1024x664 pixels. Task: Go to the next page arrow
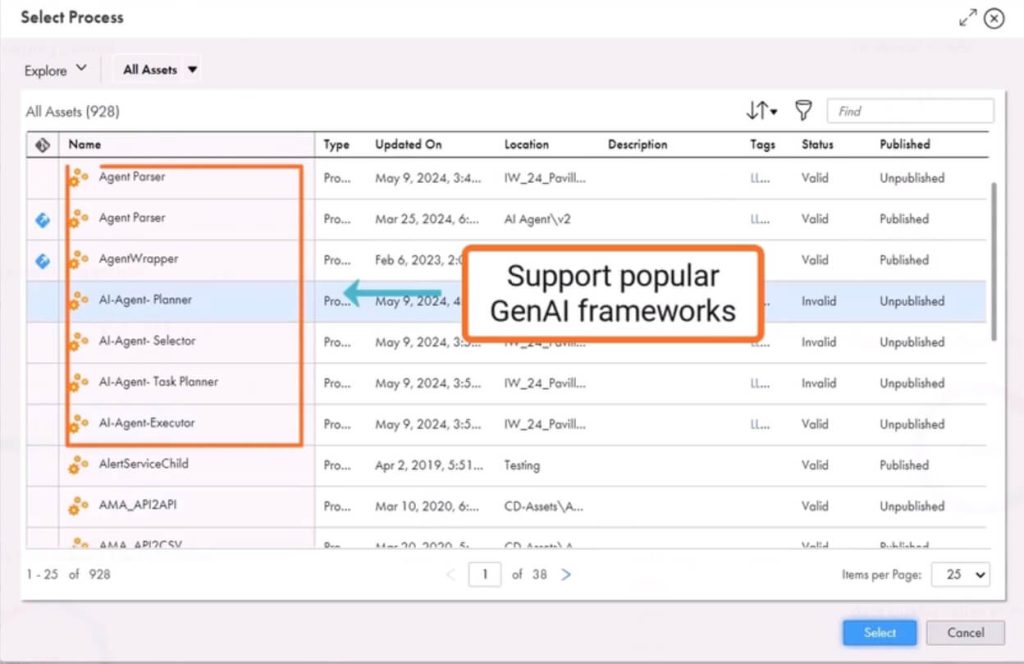(x=566, y=575)
